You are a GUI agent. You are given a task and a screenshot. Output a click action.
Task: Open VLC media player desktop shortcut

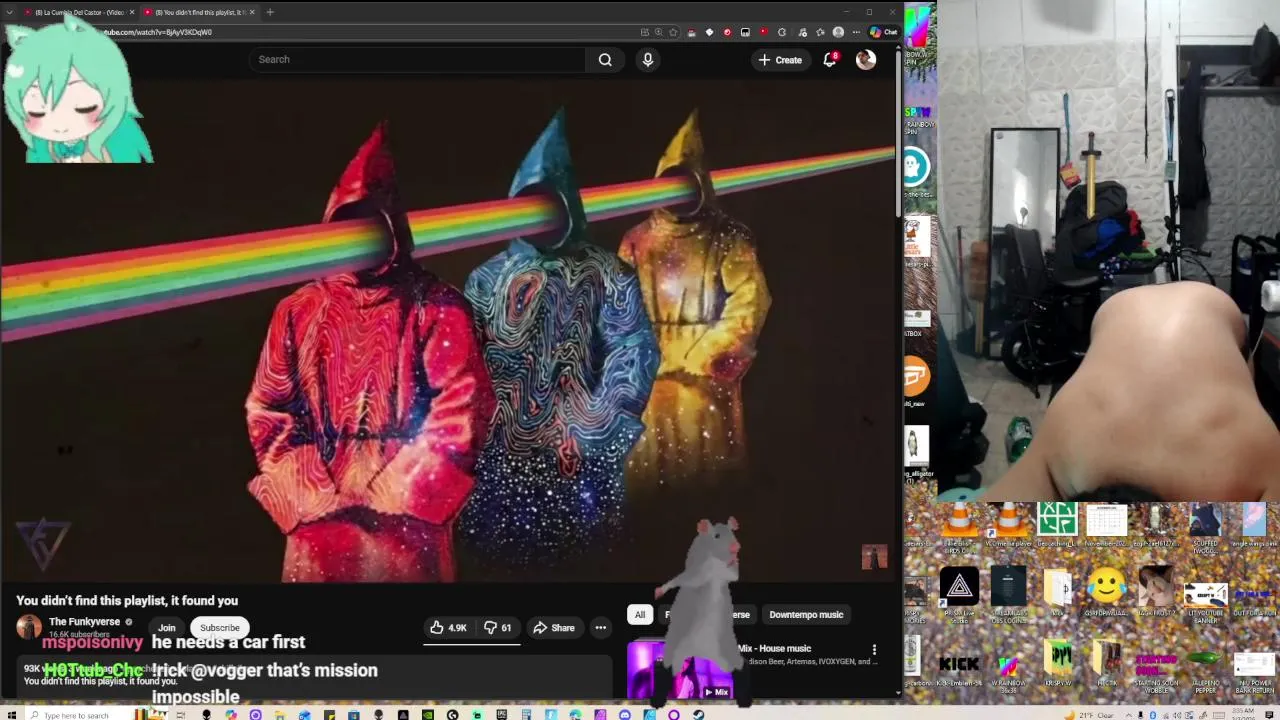click(x=1009, y=525)
